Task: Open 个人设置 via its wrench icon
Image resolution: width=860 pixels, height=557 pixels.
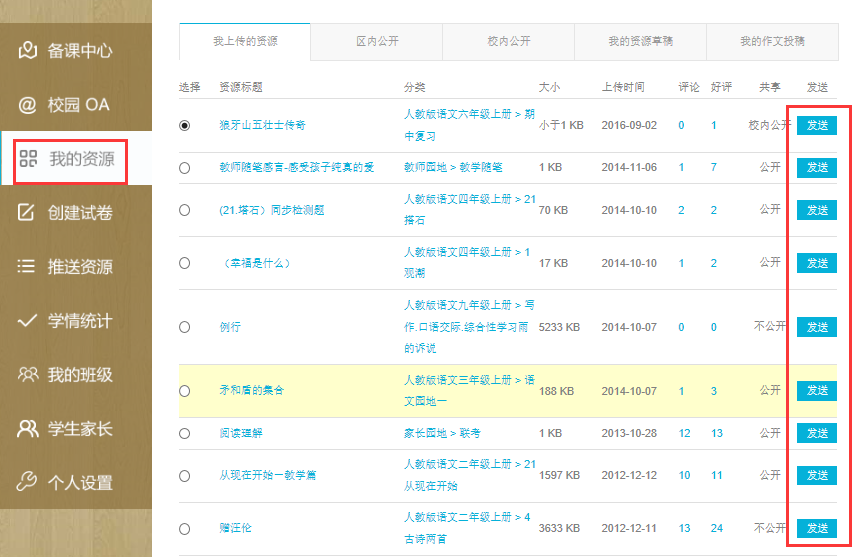Action: [x=28, y=483]
